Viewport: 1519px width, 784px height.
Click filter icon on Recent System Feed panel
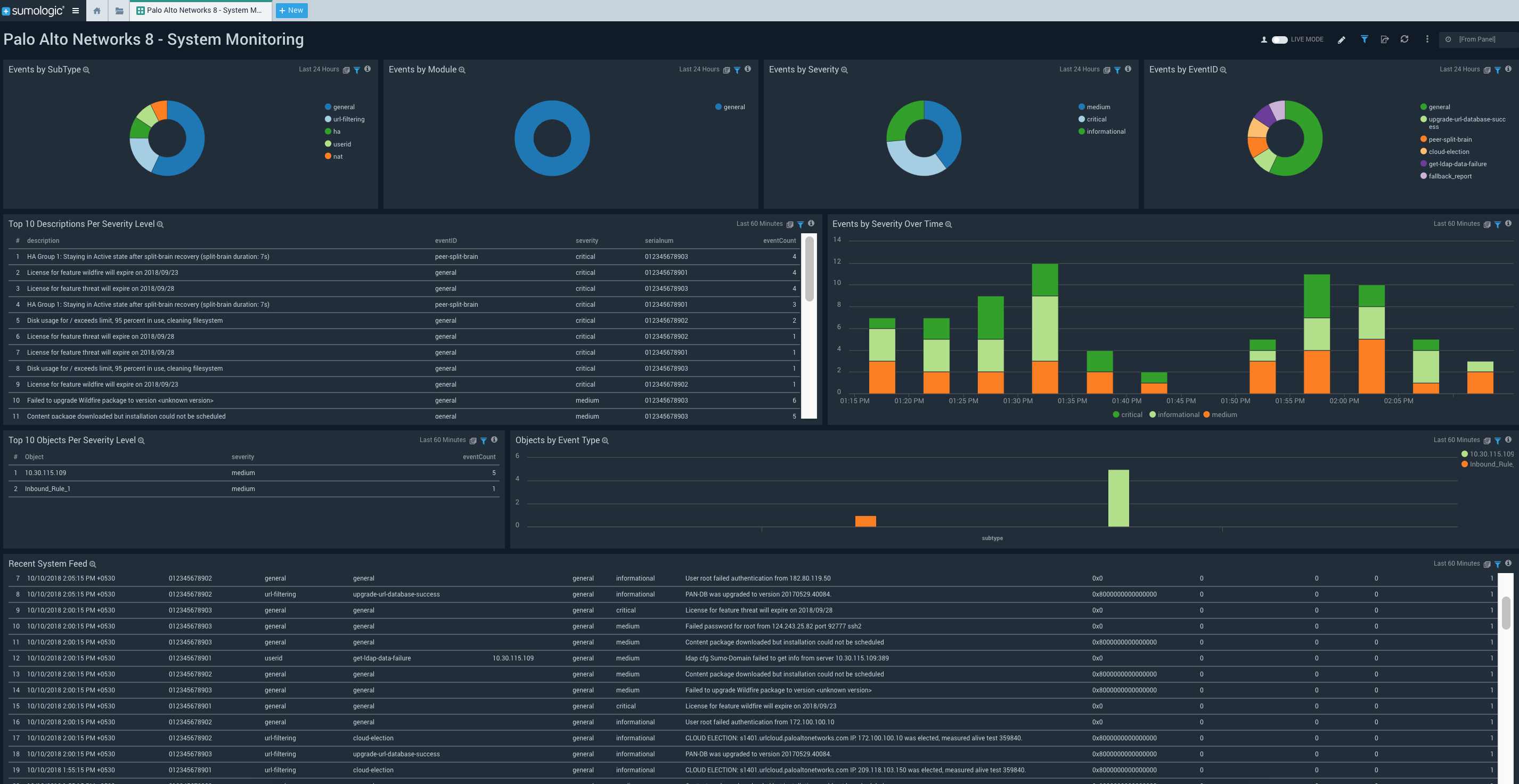pyautogui.click(x=1498, y=565)
